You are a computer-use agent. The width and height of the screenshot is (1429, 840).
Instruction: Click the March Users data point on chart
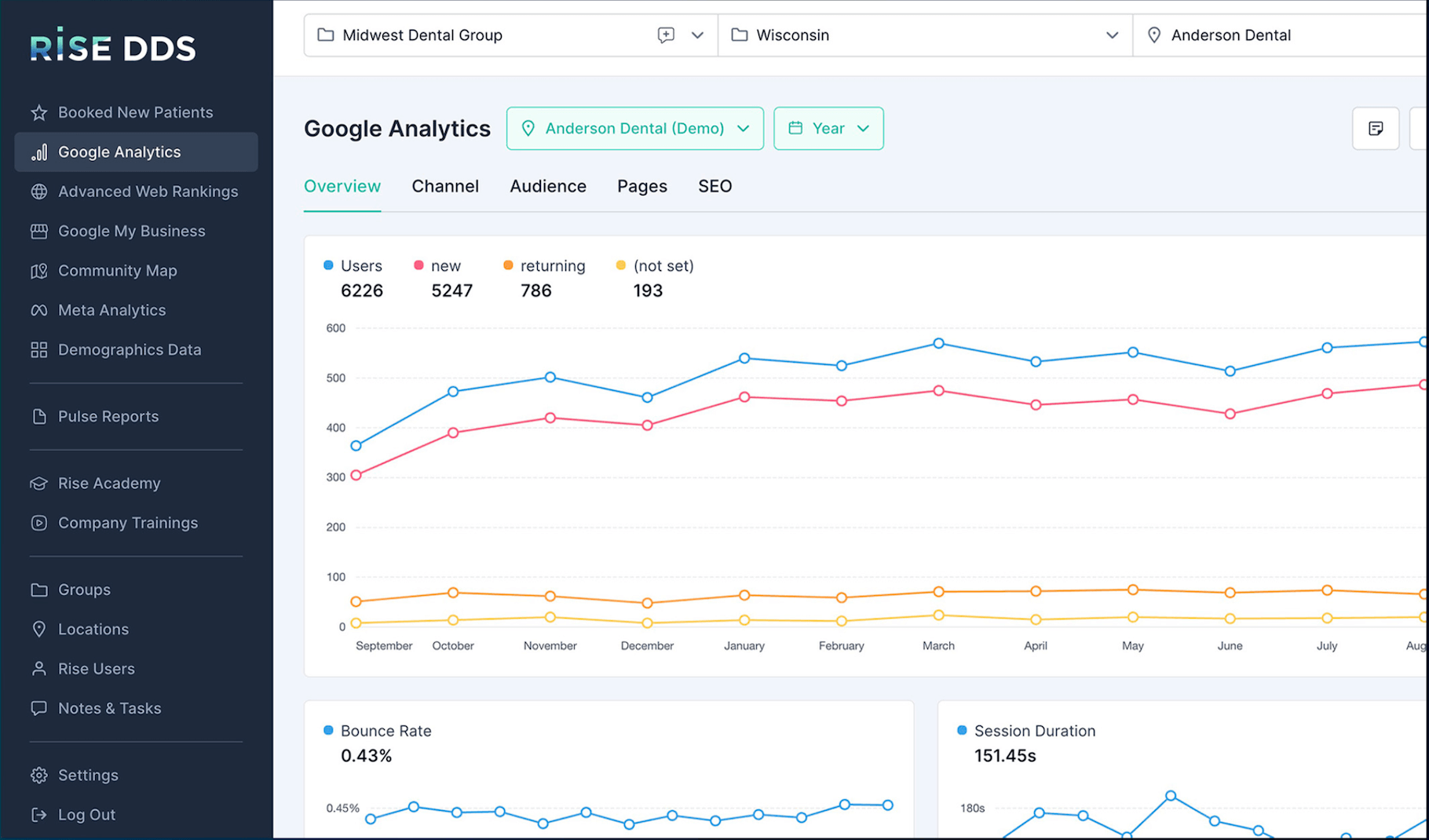938,344
